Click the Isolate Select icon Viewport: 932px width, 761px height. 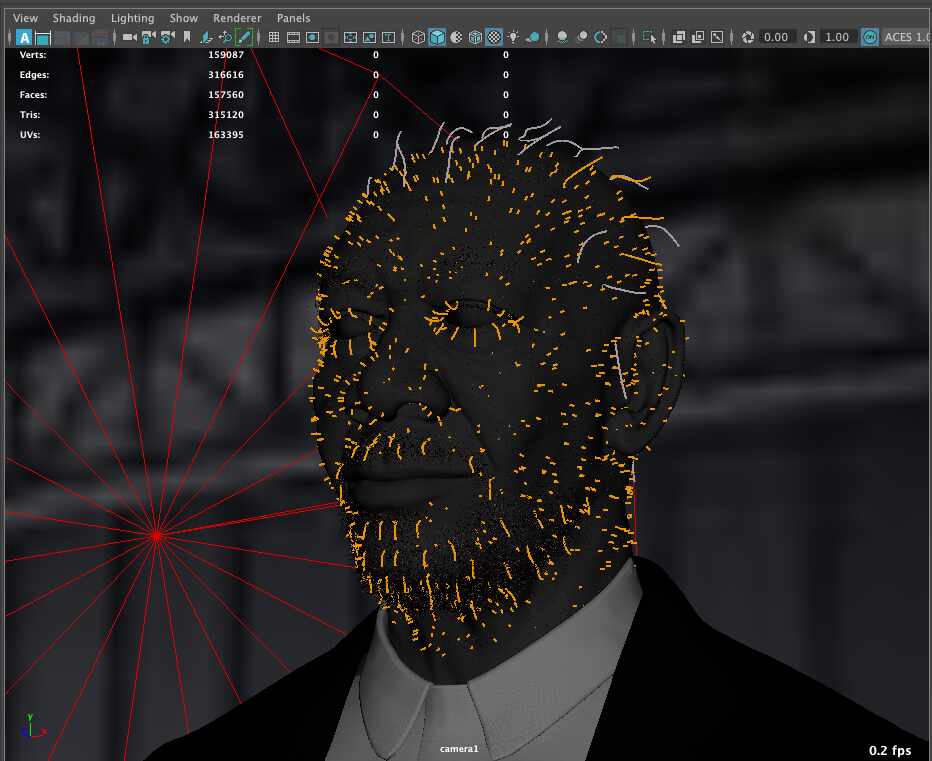click(650, 37)
